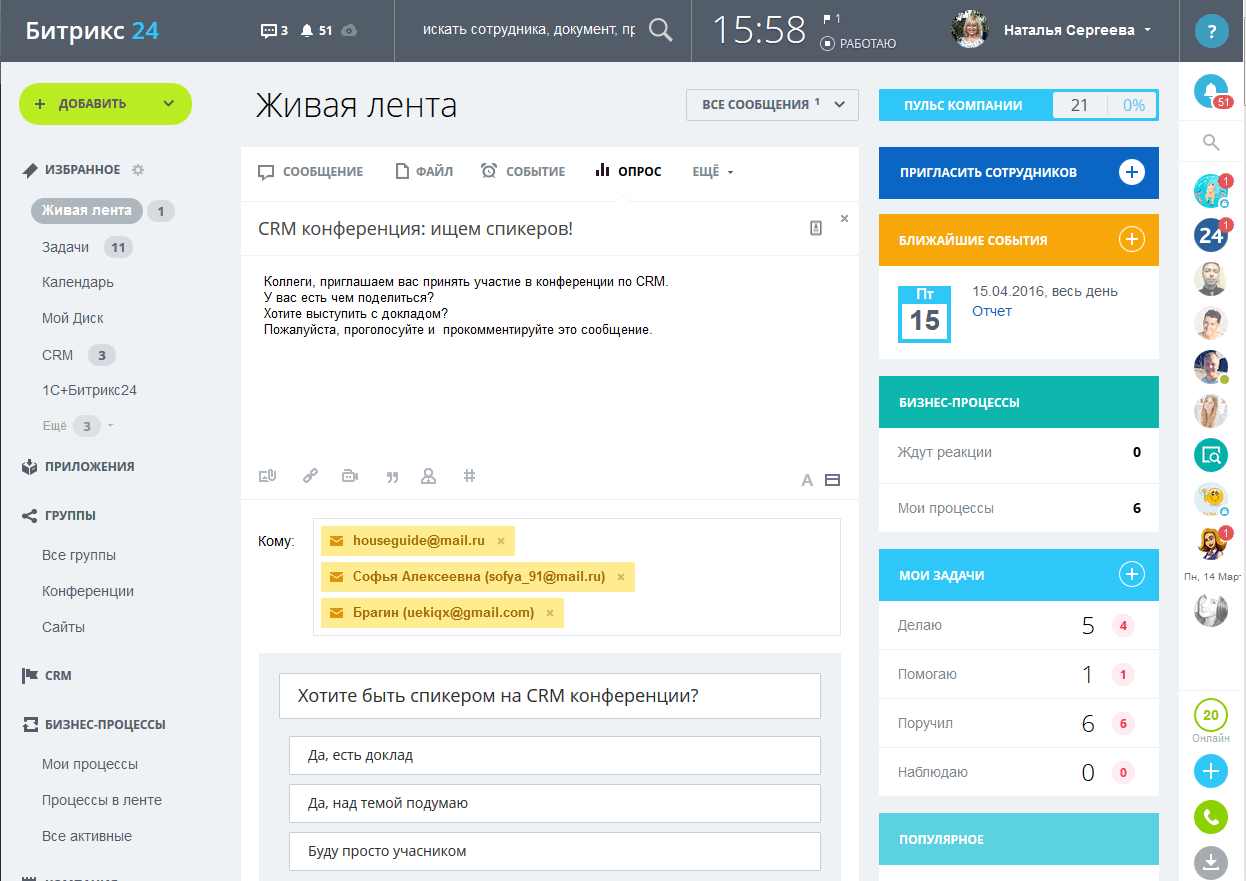Switch to the Событие tab
This screenshot has width=1246, height=881.
(x=523, y=172)
